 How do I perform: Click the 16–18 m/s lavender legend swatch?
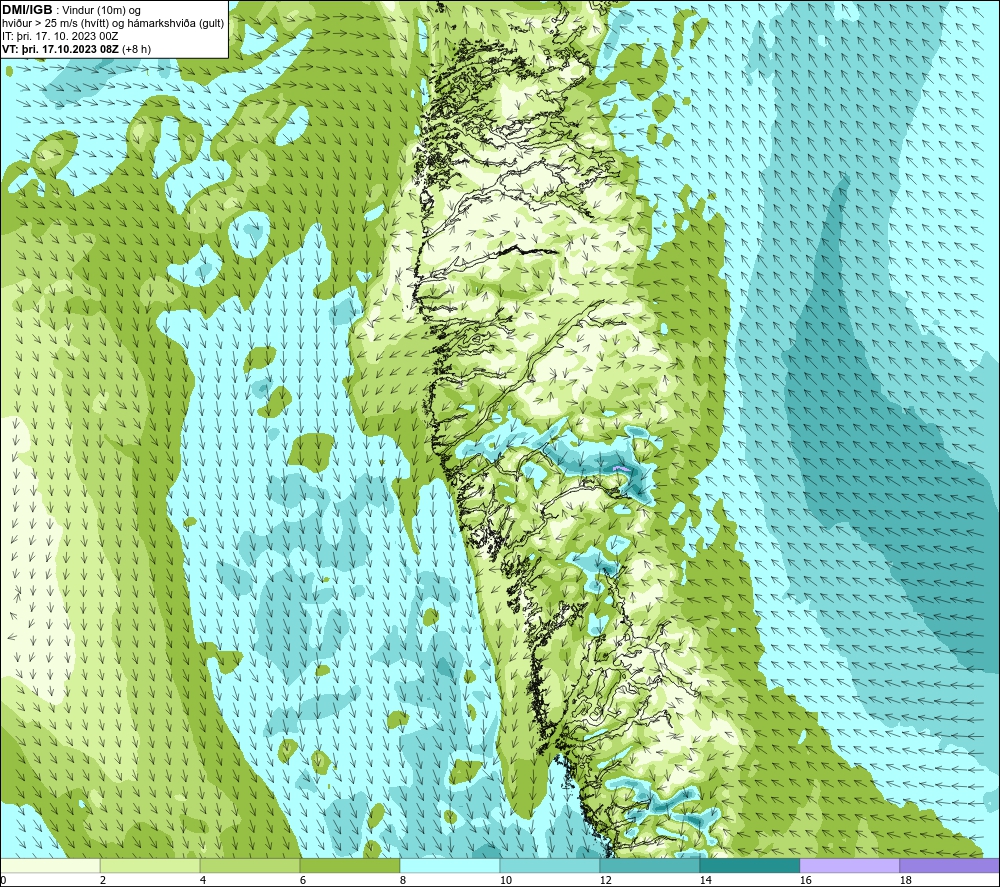point(849,865)
